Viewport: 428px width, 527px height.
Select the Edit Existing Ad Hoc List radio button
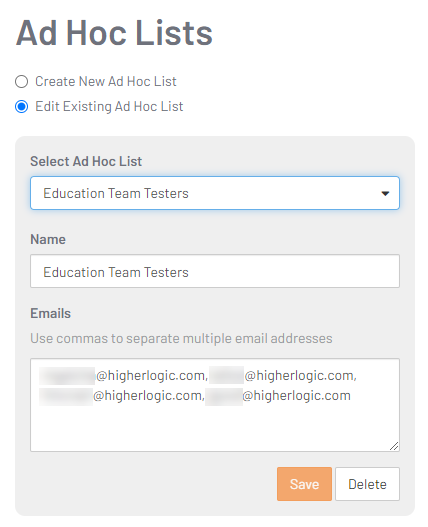click(22, 107)
